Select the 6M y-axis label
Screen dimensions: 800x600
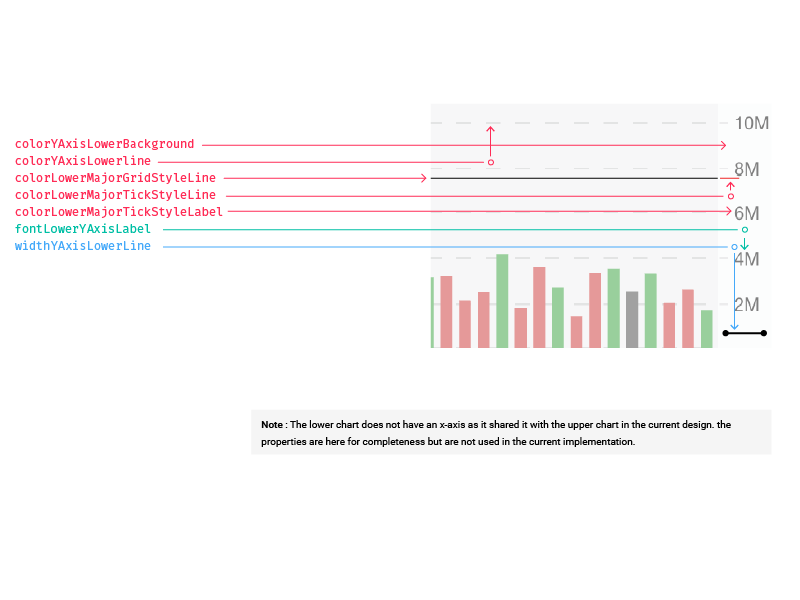point(747,214)
